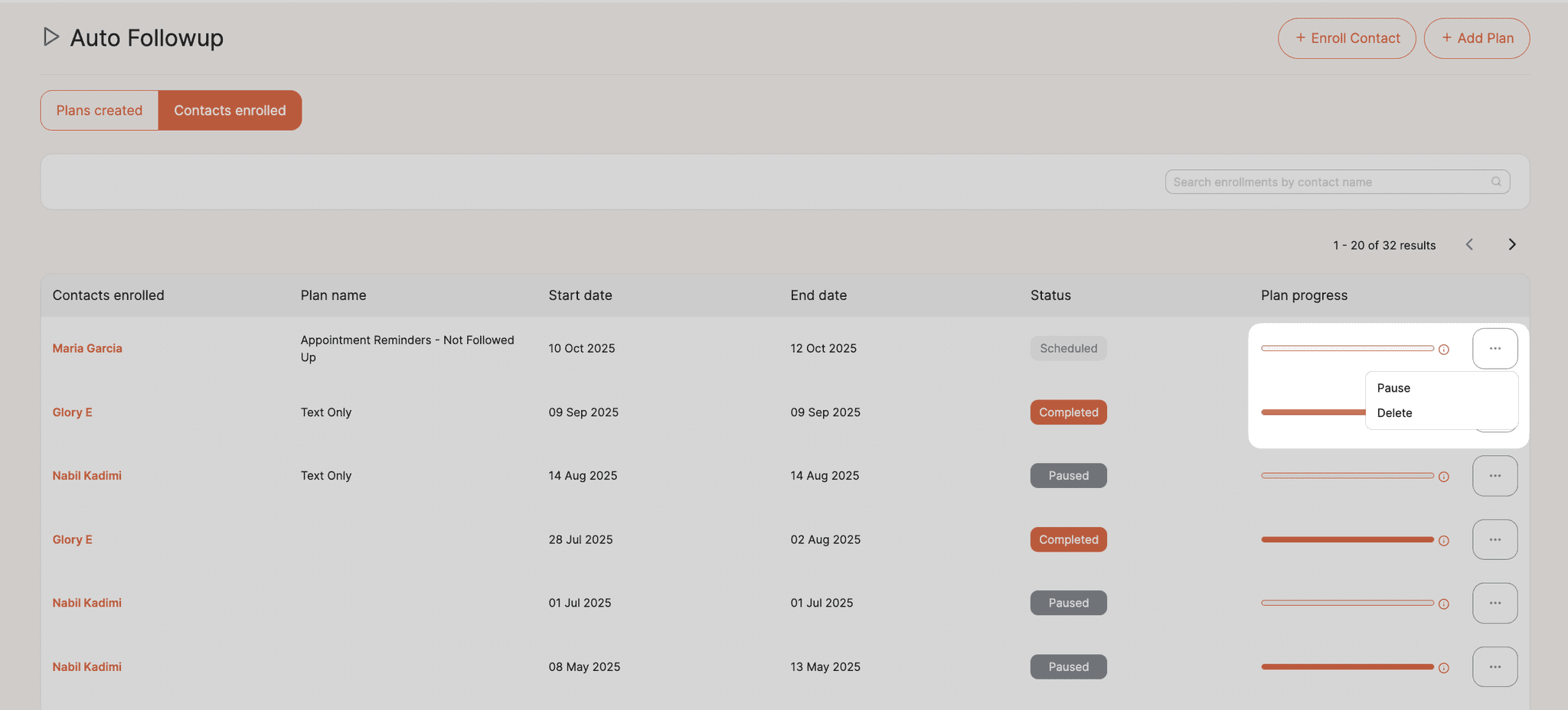The image size is (1568, 710).
Task: Click the Enroll Contact button
Action: [1347, 37]
